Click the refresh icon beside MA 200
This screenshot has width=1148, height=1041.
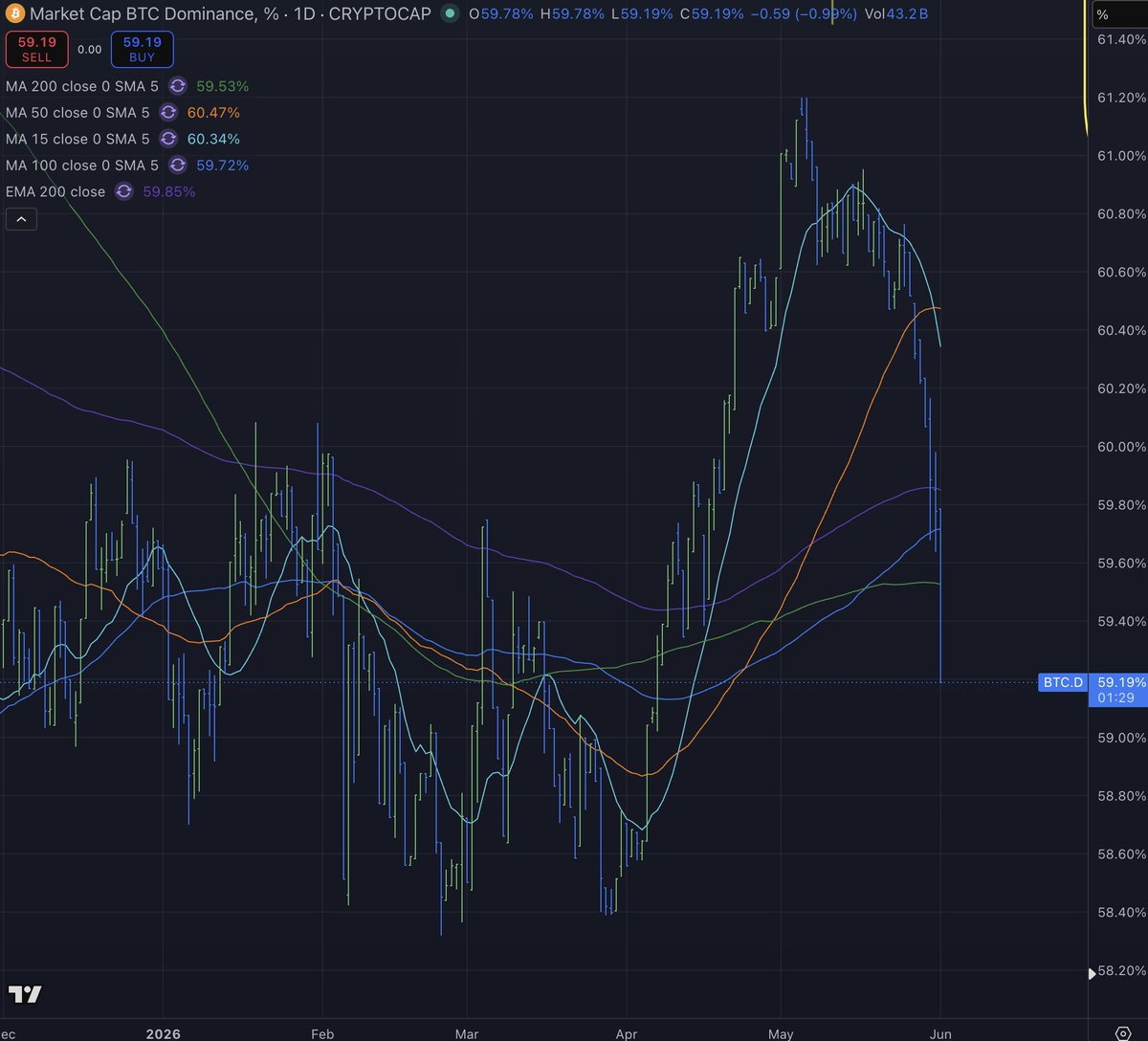pos(178,86)
